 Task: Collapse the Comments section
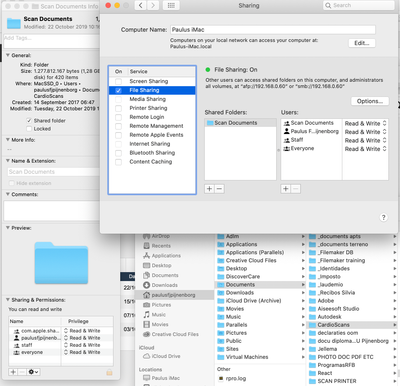[x=8, y=194]
